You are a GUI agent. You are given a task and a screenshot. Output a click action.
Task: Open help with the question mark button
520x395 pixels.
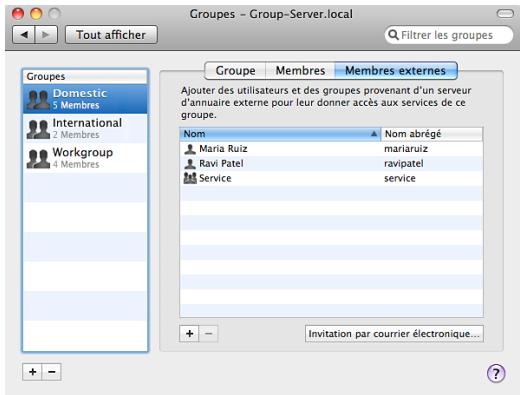click(496, 373)
